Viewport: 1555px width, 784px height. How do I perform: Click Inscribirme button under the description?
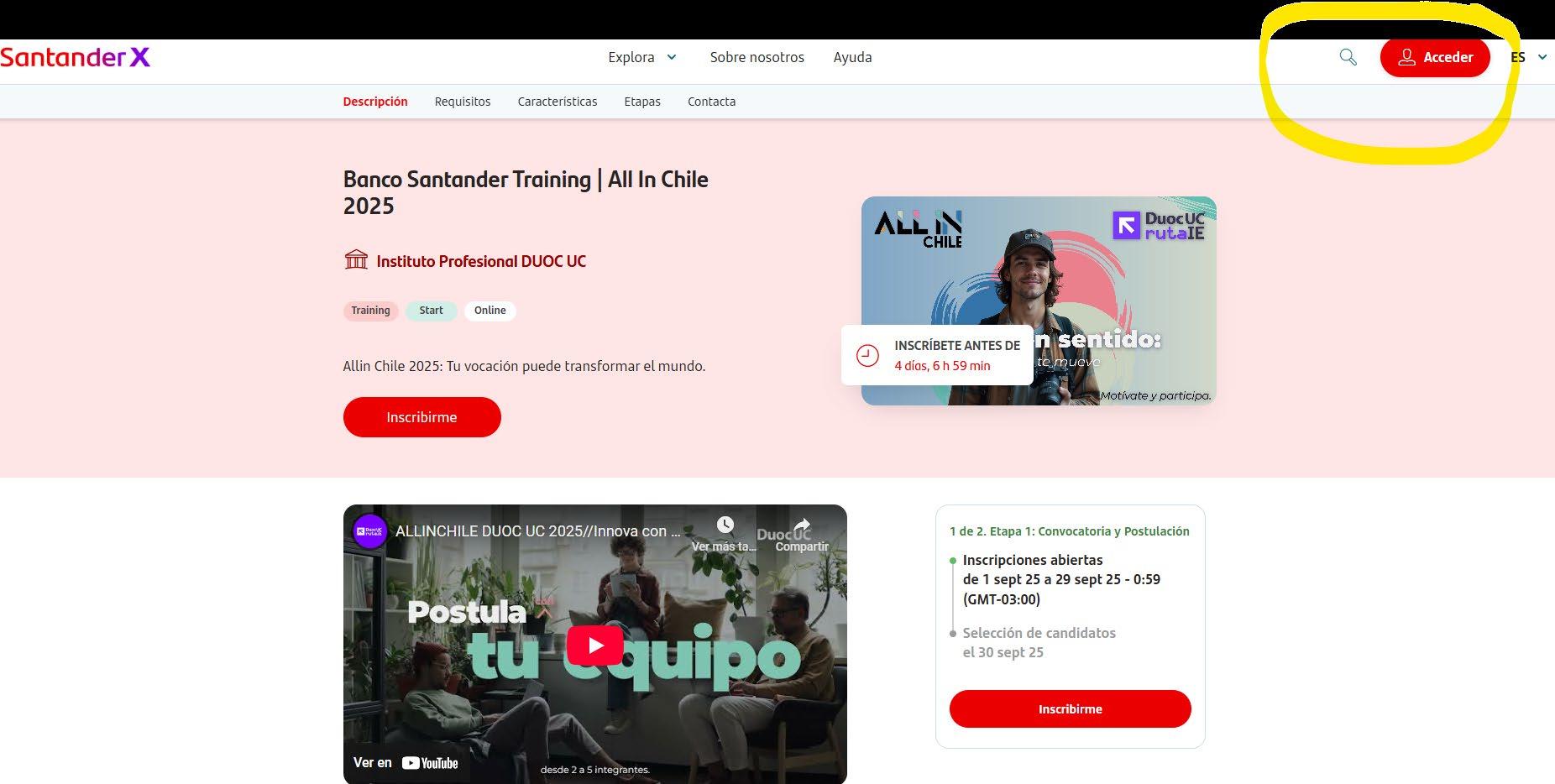point(421,417)
